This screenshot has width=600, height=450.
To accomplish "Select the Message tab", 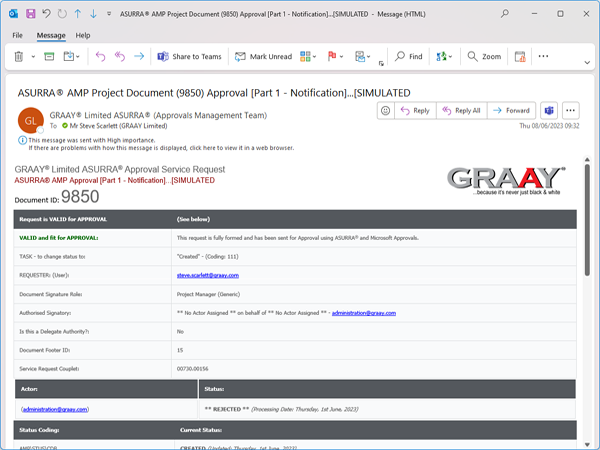I will 51,35.
